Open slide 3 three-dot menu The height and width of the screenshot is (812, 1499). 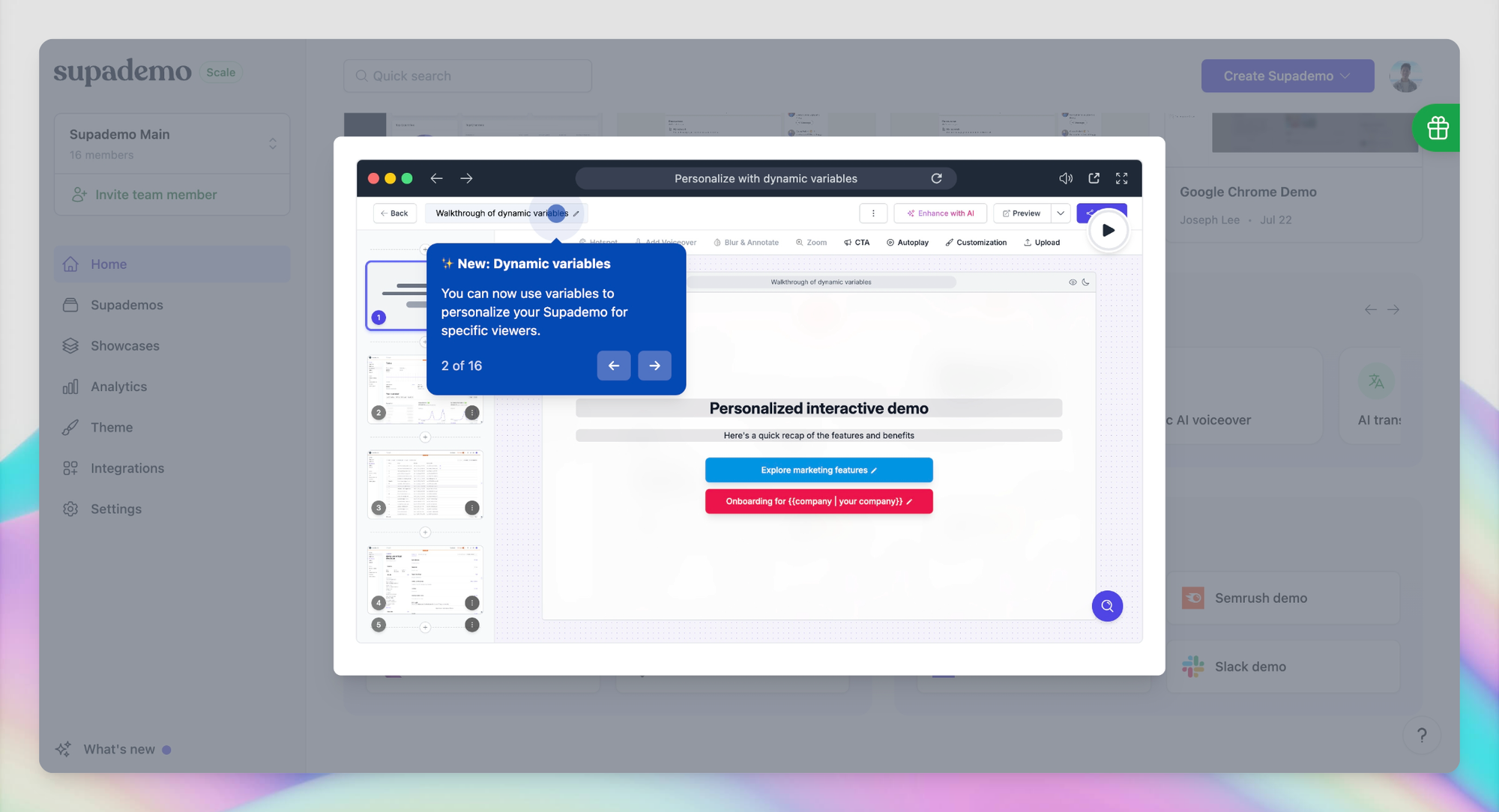click(x=472, y=508)
